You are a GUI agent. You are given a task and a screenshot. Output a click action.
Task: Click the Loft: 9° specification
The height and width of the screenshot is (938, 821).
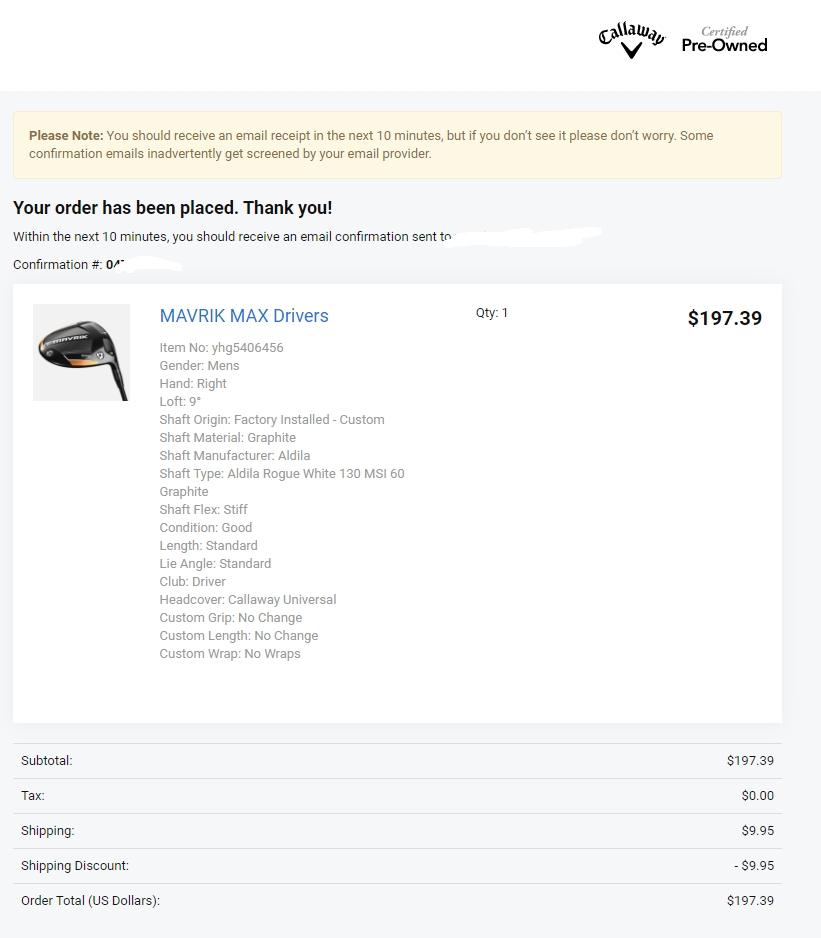pos(180,402)
